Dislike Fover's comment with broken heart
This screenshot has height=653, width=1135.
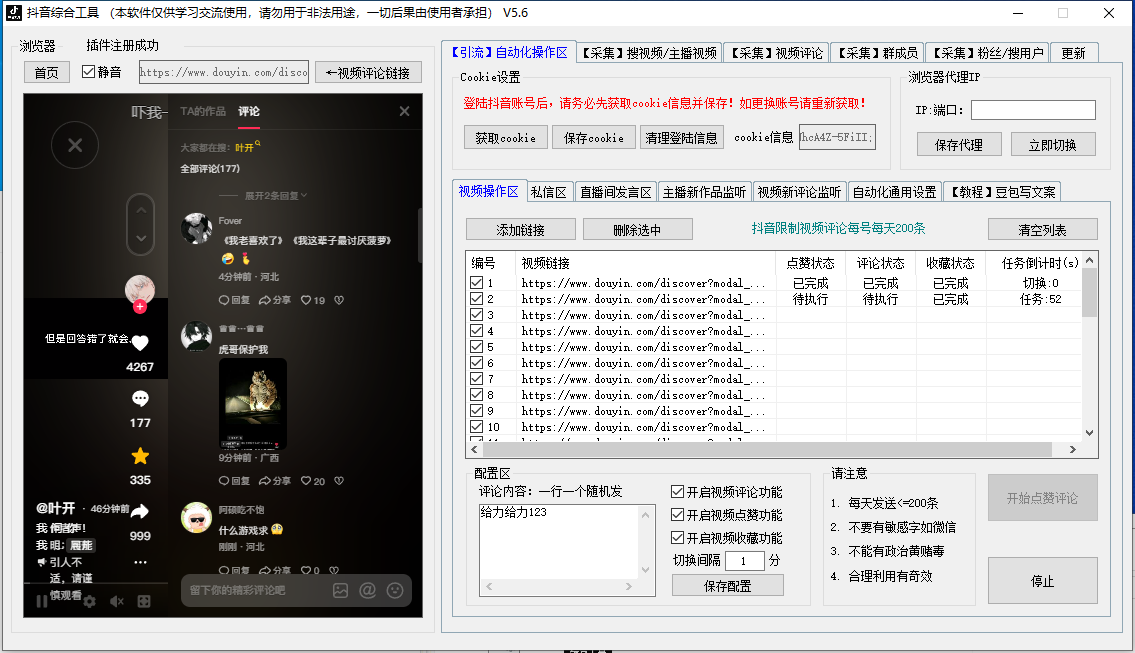[339, 300]
